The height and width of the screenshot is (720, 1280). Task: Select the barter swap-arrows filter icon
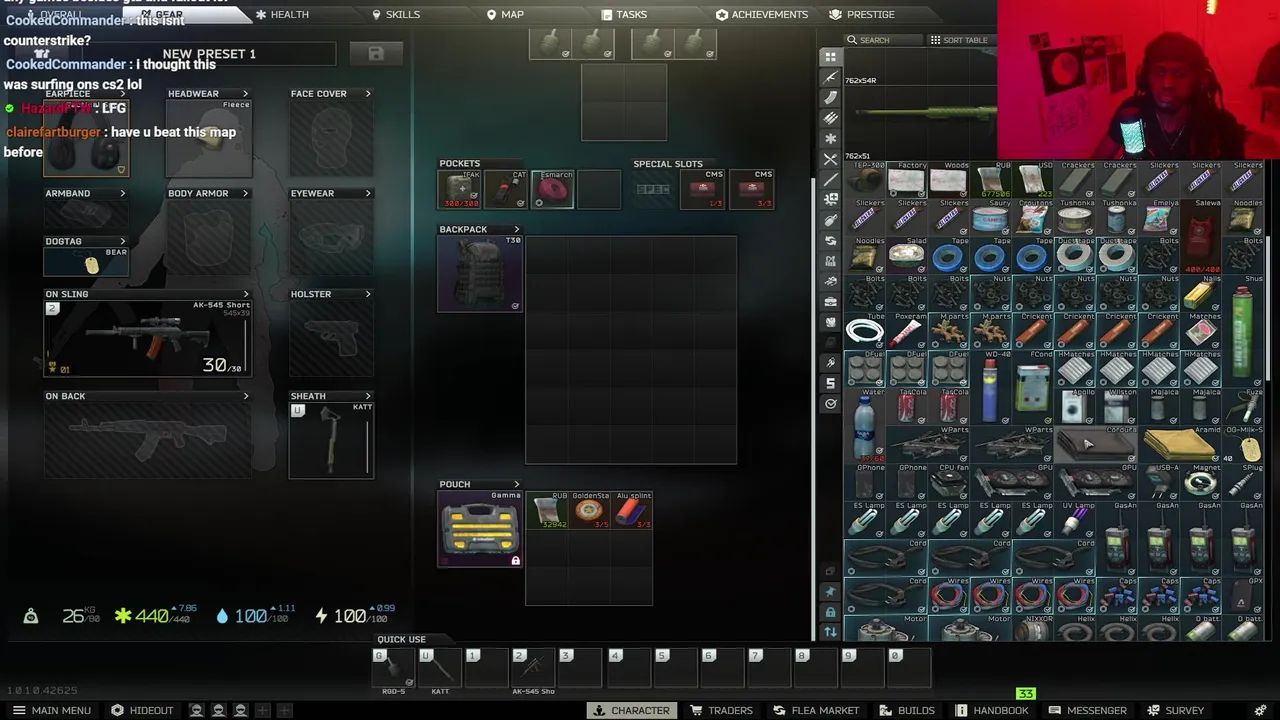(x=831, y=241)
